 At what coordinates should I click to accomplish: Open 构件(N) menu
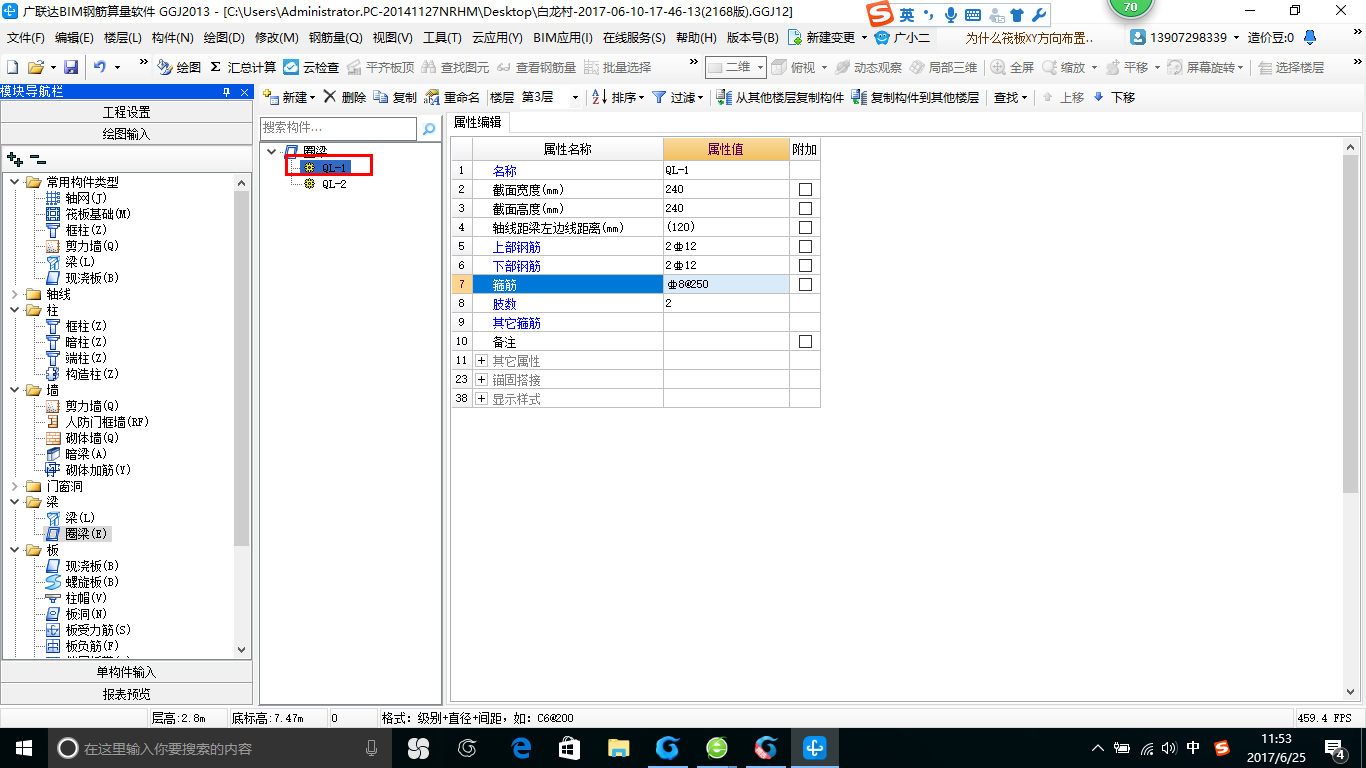[x=173, y=37]
